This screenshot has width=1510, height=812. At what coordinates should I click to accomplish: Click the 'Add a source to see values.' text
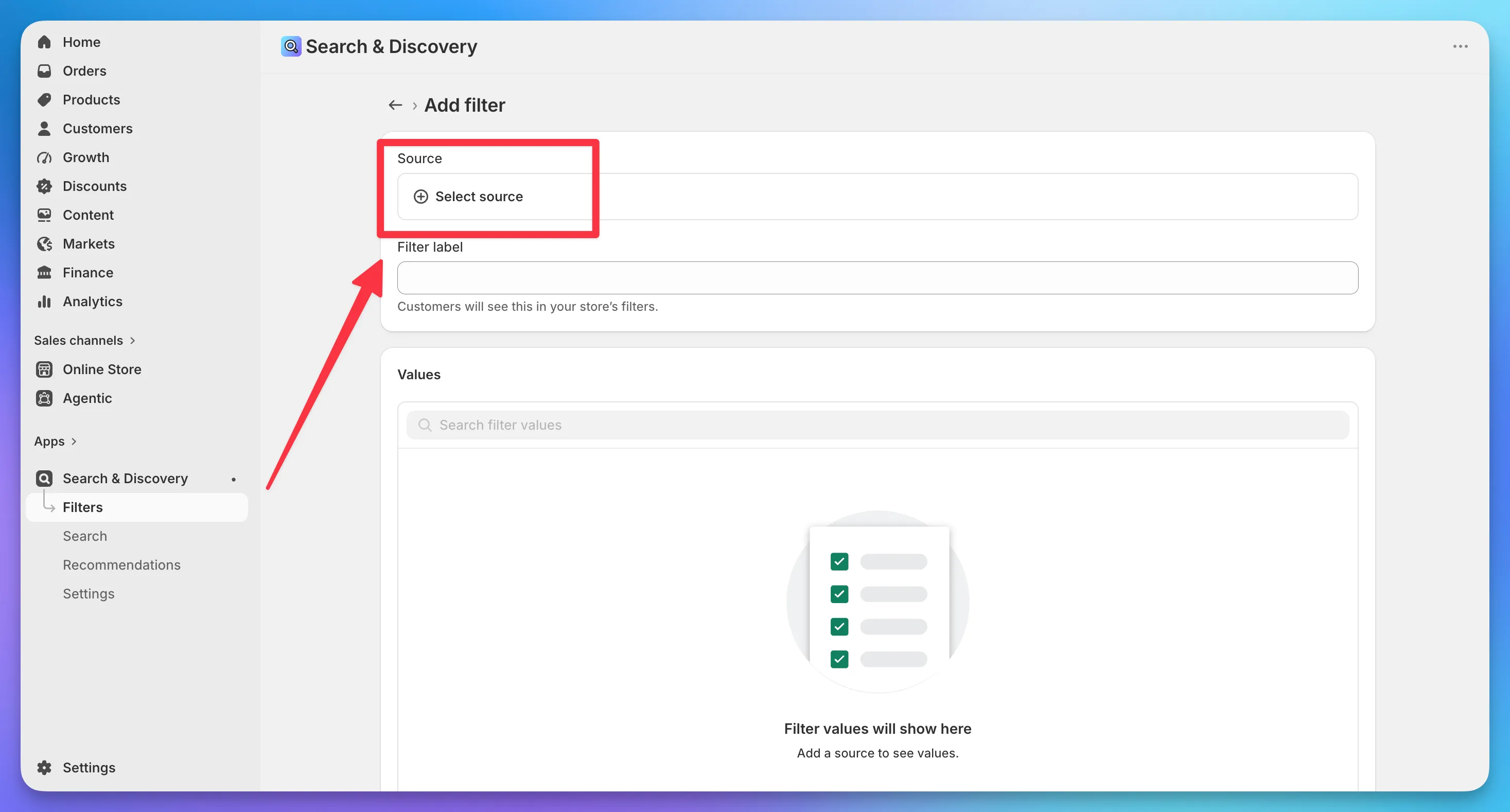(877, 753)
